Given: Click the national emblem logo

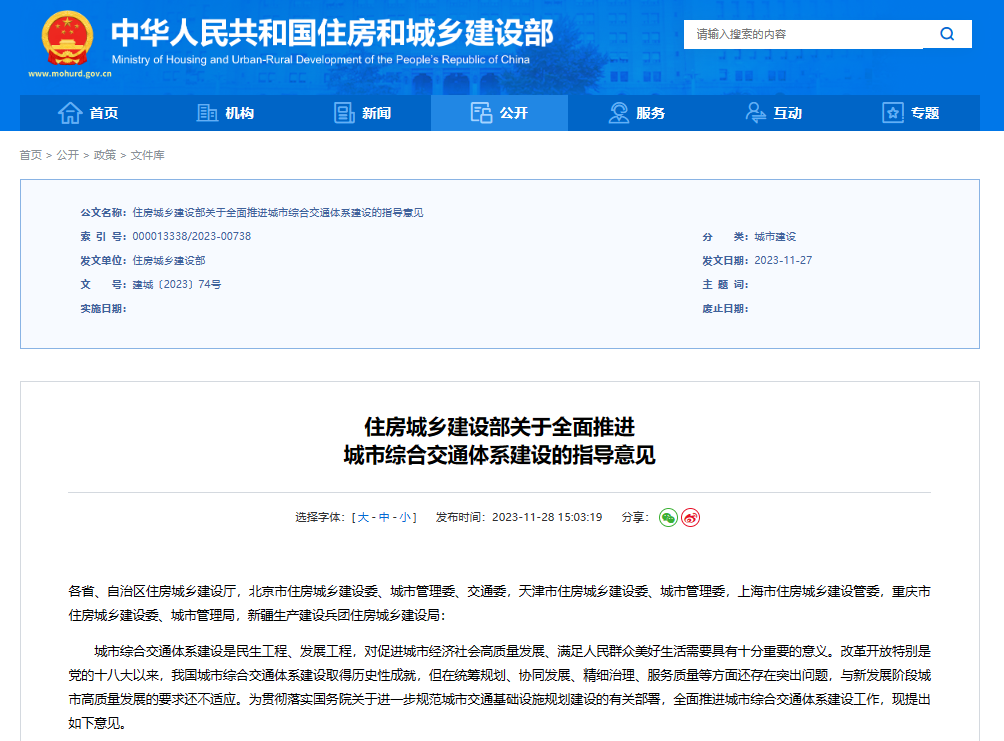Looking at the screenshot, I should tap(67, 38).
